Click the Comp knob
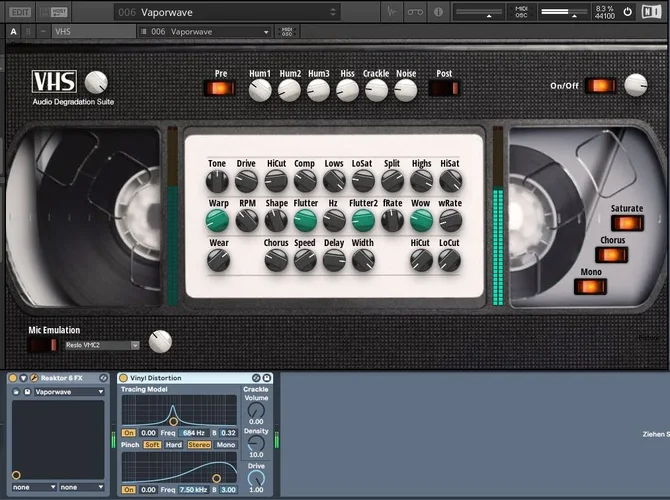 coord(305,181)
